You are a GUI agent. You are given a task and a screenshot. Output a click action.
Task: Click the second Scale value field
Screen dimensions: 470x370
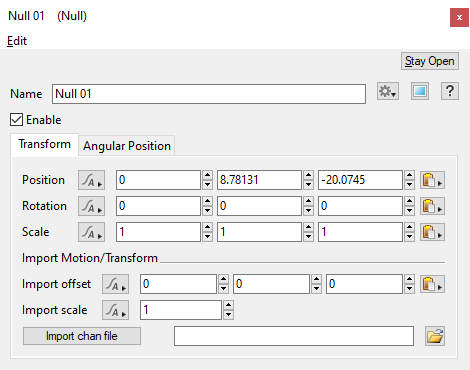tap(259, 232)
